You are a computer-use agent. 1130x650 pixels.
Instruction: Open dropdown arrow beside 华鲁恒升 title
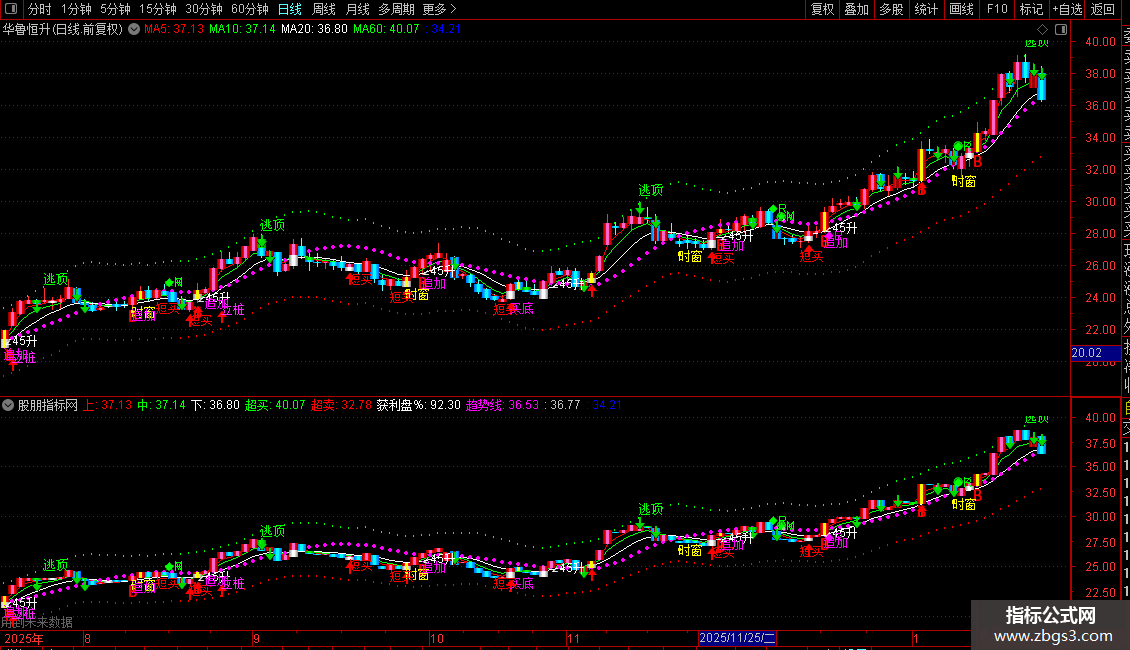(x=134, y=29)
